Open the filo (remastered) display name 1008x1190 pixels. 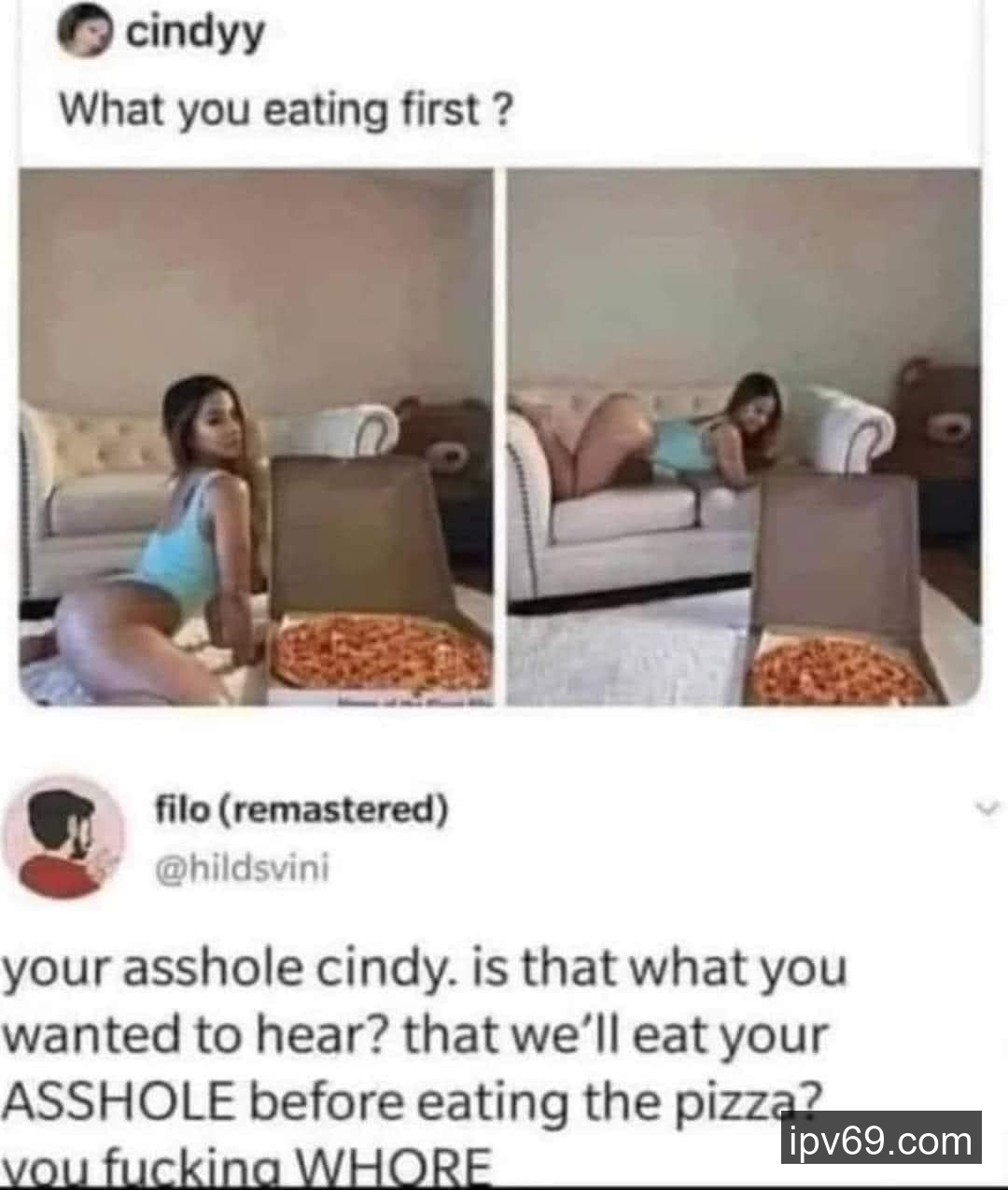(301, 809)
